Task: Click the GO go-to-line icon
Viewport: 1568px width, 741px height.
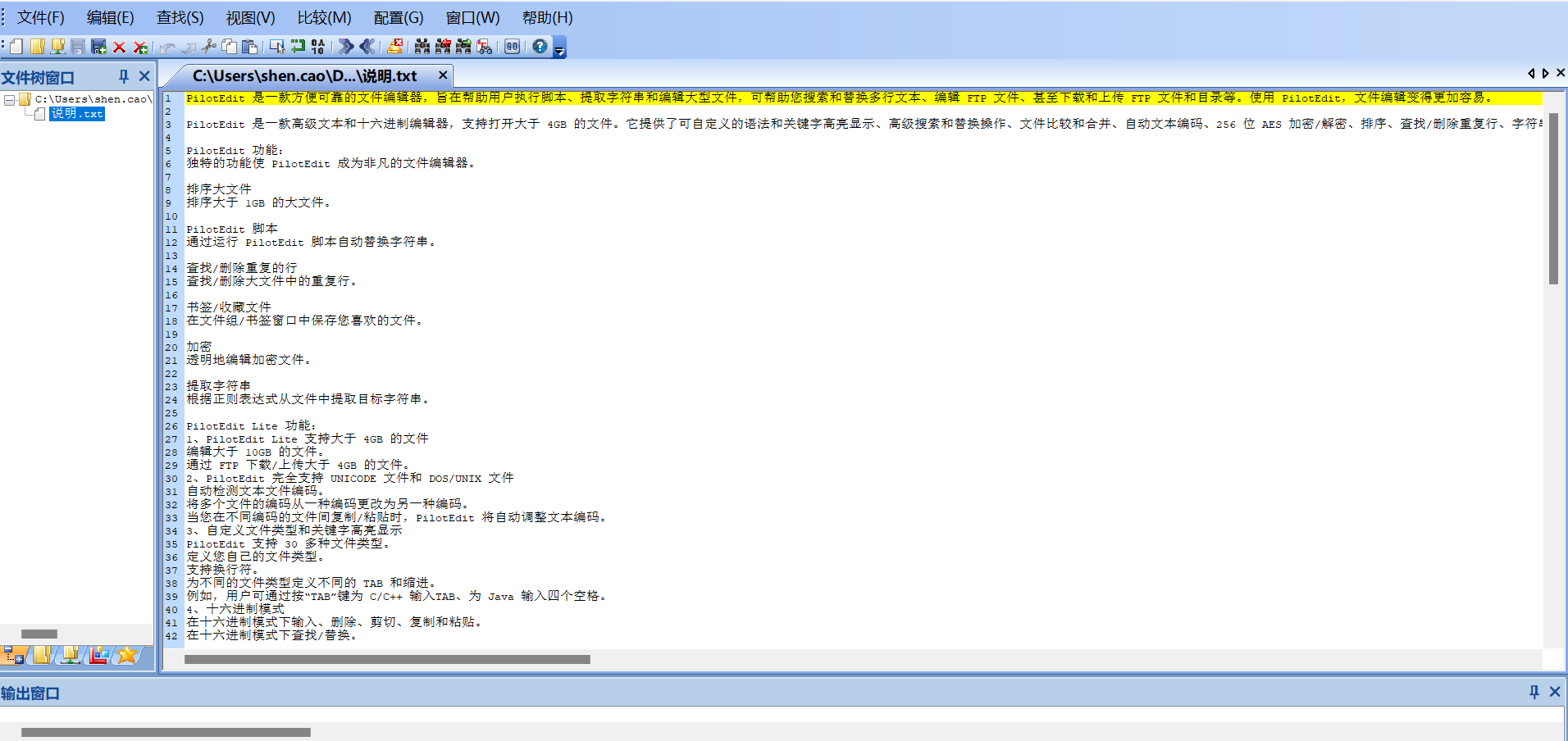Action: click(512, 47)
